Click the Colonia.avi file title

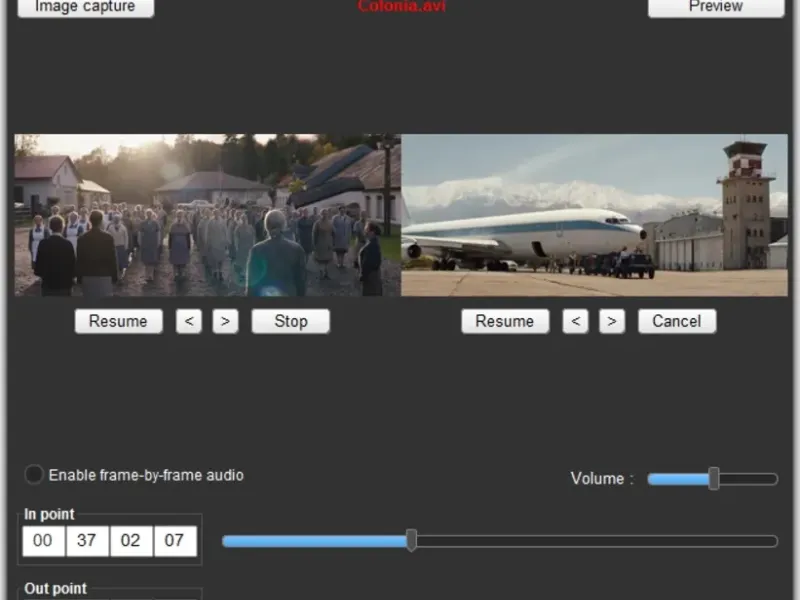point(402,6)
